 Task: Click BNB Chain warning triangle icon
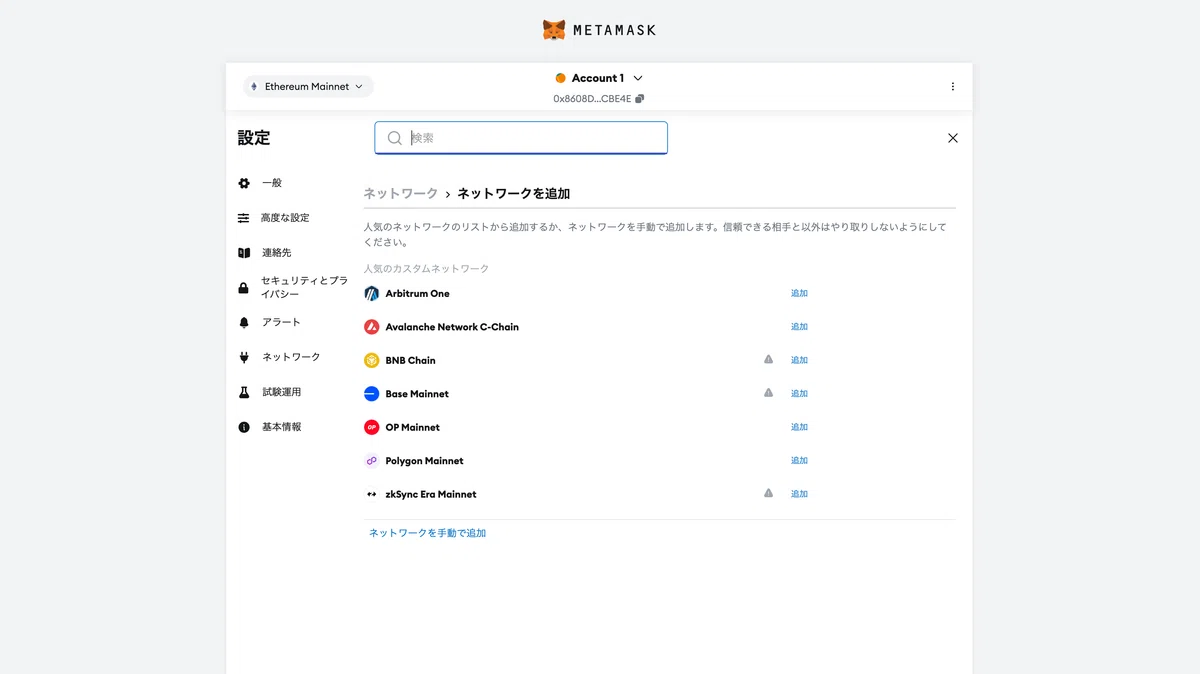(769, 359)
